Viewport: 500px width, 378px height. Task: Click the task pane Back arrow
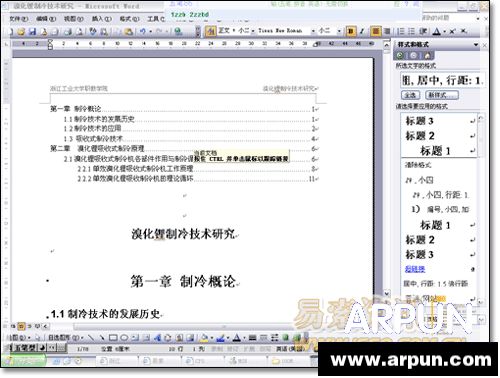[x=400, y=55]
